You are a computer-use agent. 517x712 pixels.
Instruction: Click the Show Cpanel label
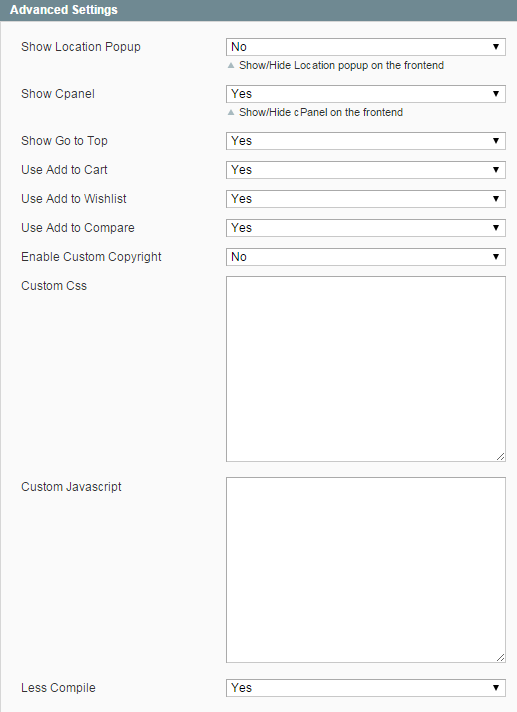[58, 94]
